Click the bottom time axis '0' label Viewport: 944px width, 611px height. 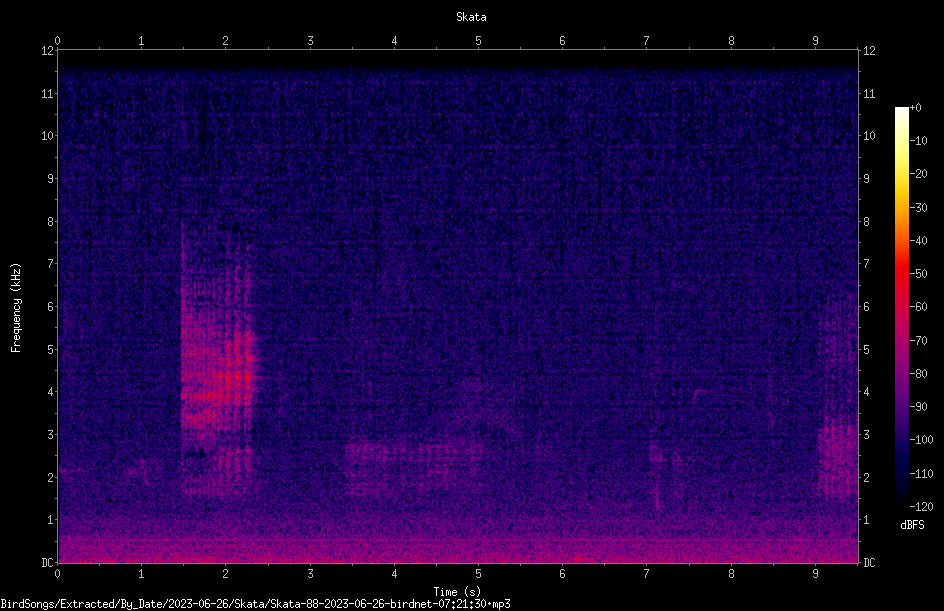[57, 574]
